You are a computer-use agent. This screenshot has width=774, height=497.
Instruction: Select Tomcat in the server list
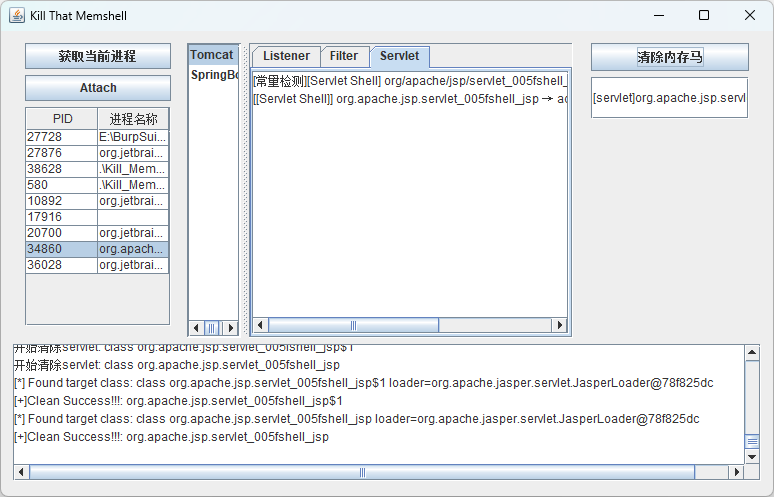point(213,55)
